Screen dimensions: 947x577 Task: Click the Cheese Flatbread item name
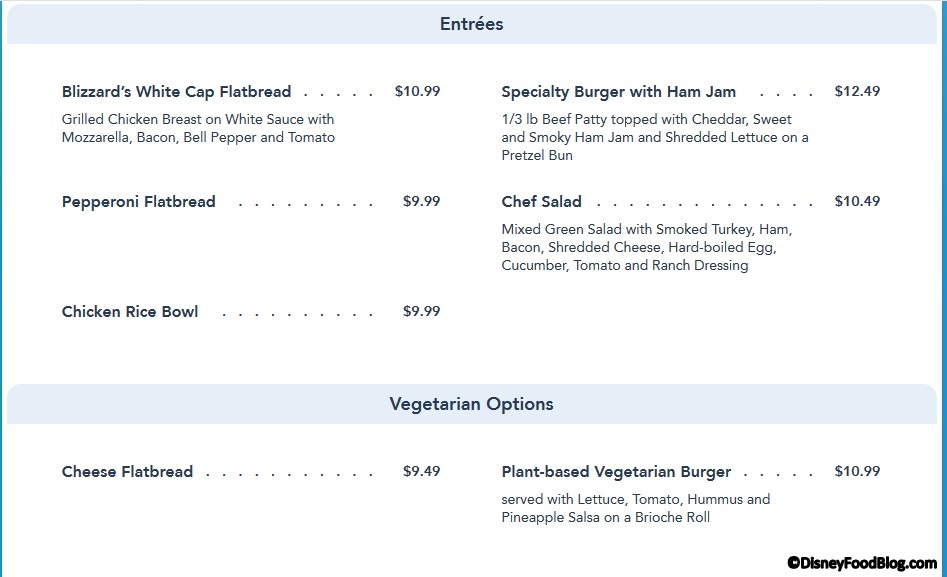(x=127, y=472)
